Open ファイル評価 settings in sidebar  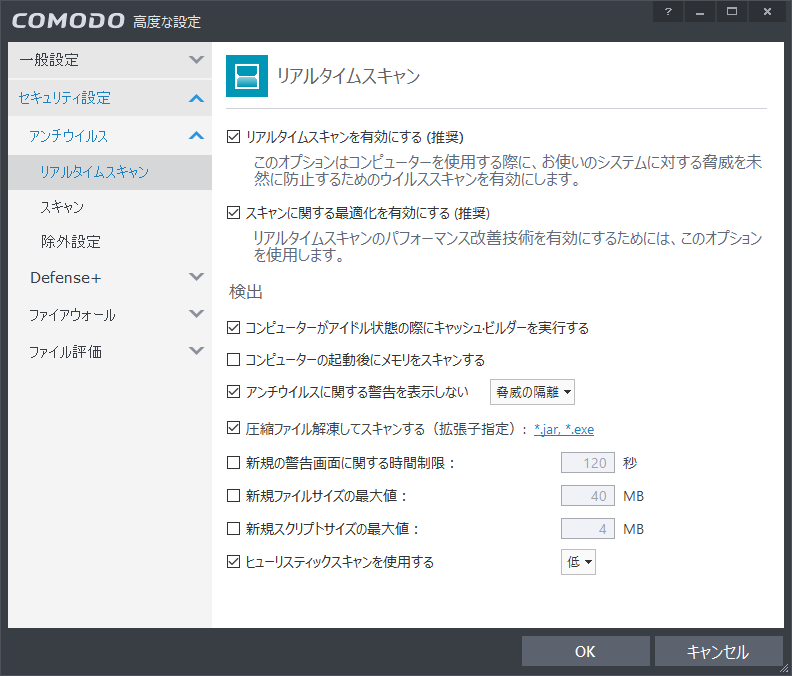pos(110,352)
